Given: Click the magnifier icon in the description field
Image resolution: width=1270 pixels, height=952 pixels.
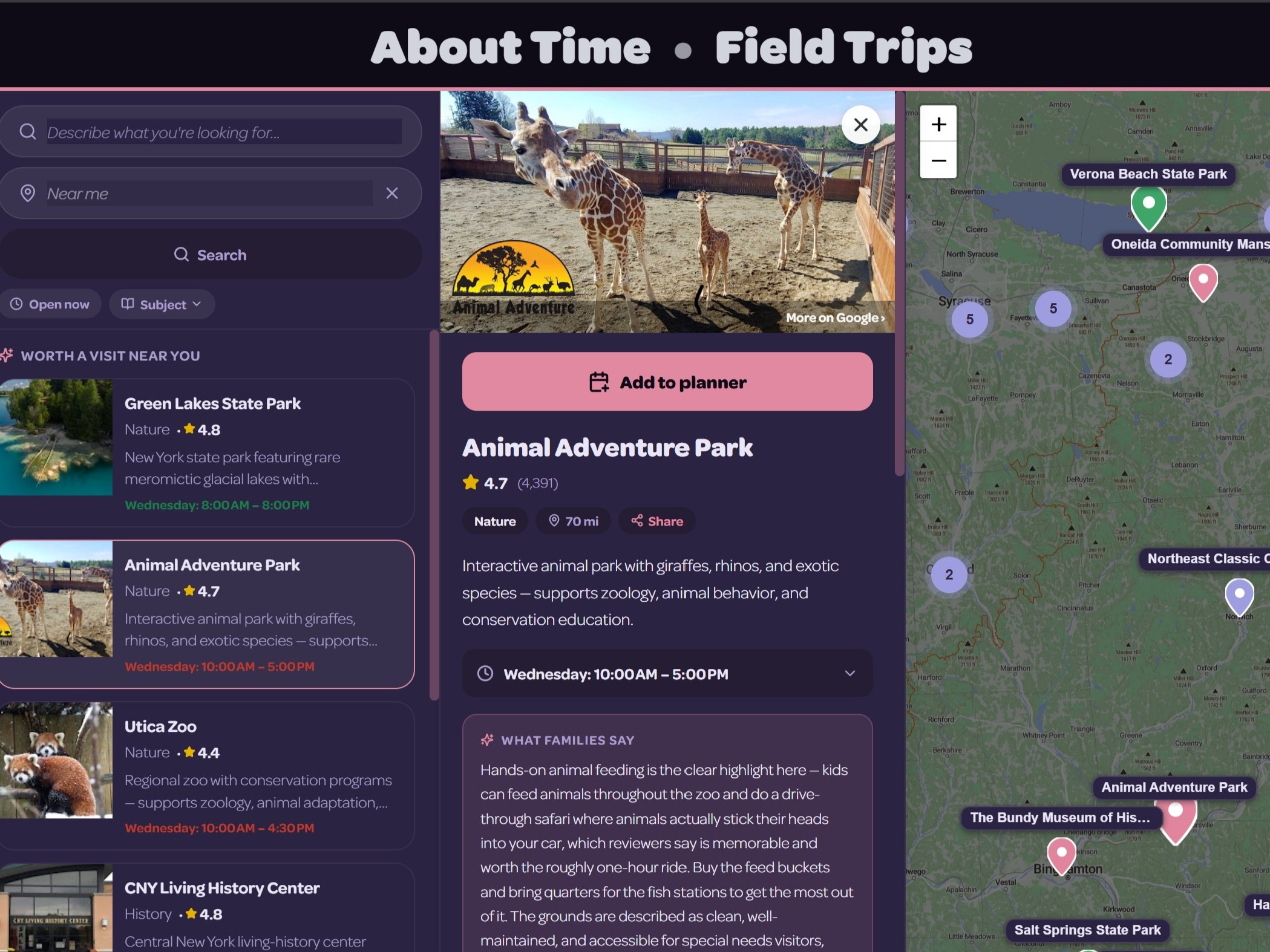Looking at the screenshot, I should point(28,132).
